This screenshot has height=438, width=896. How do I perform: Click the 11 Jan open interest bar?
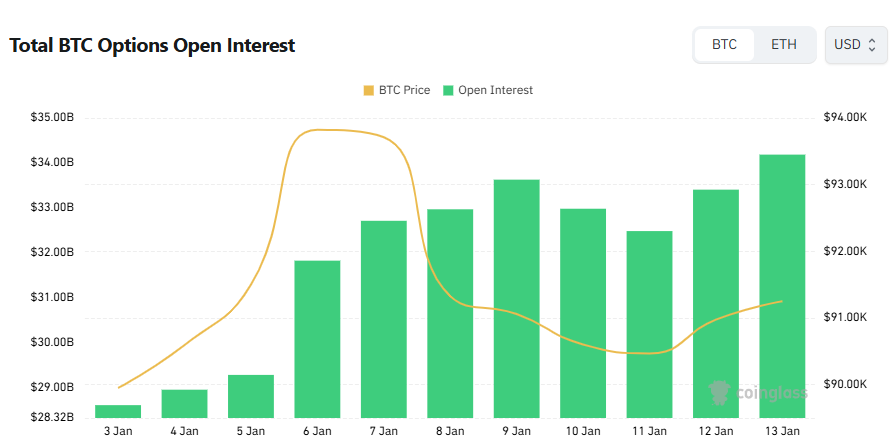(649, 324)
